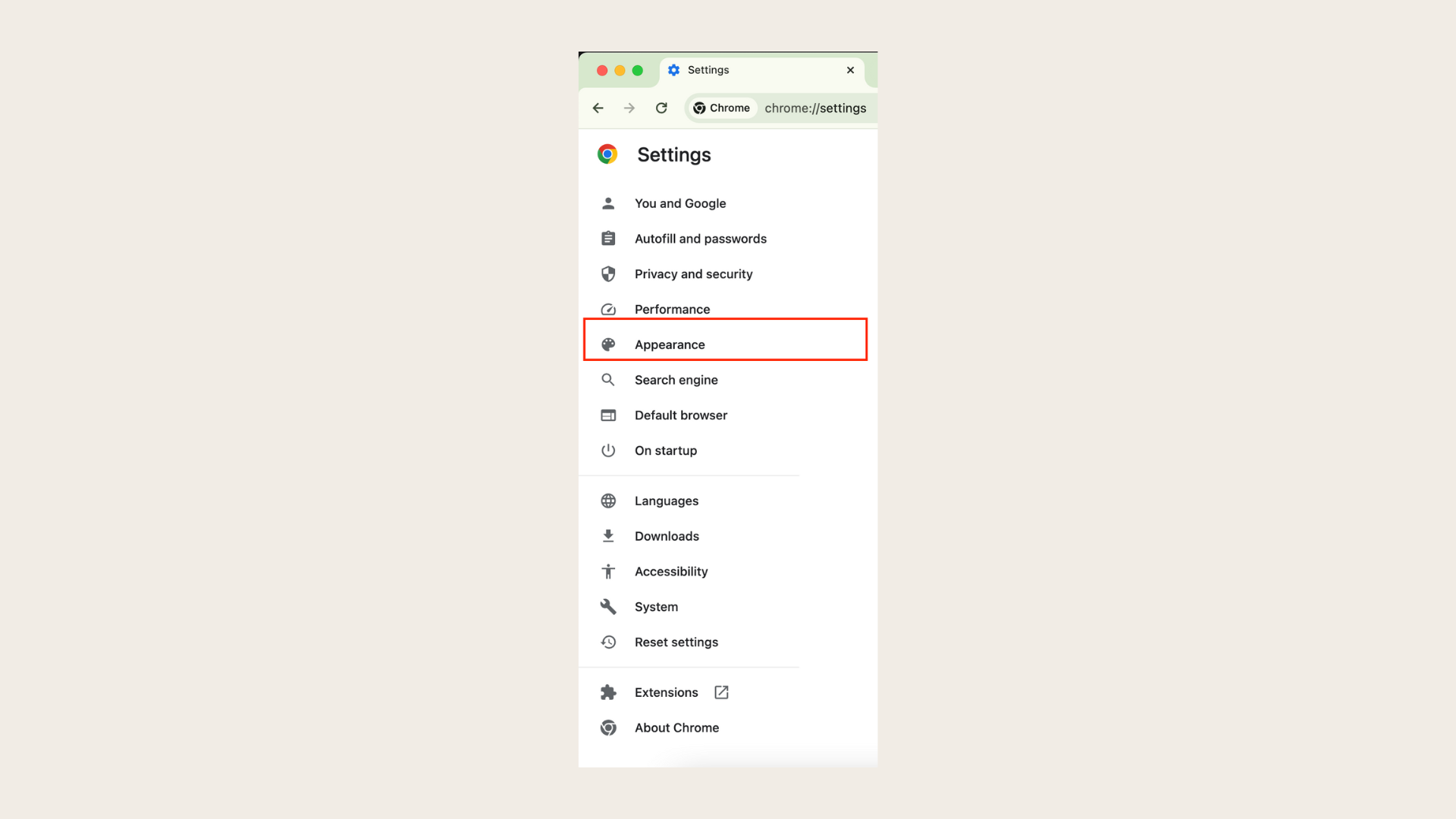Open the You and Google section
The height and width of the screenshot is (819, 1456).
click(679, 203)
